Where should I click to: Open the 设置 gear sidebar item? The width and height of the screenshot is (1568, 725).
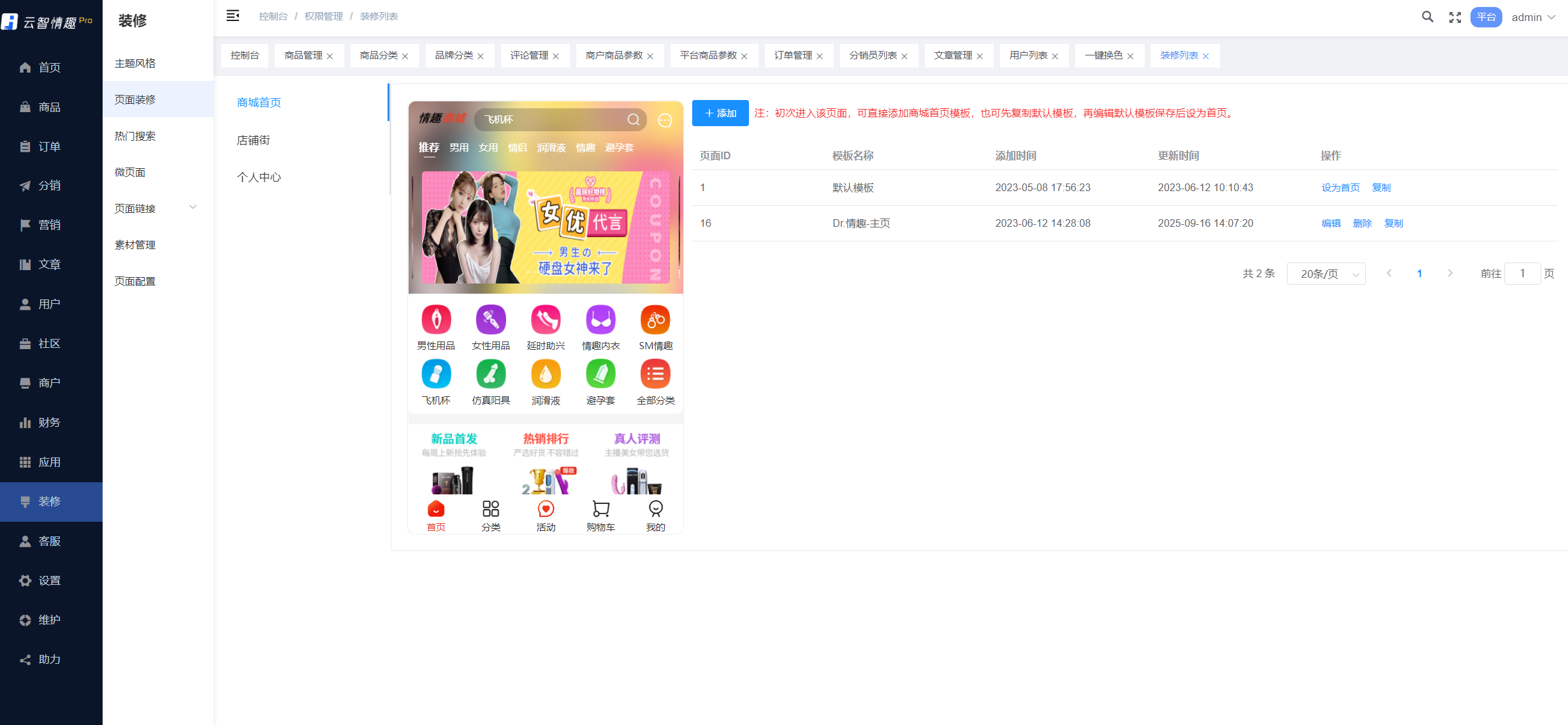[x=25, y=580]
